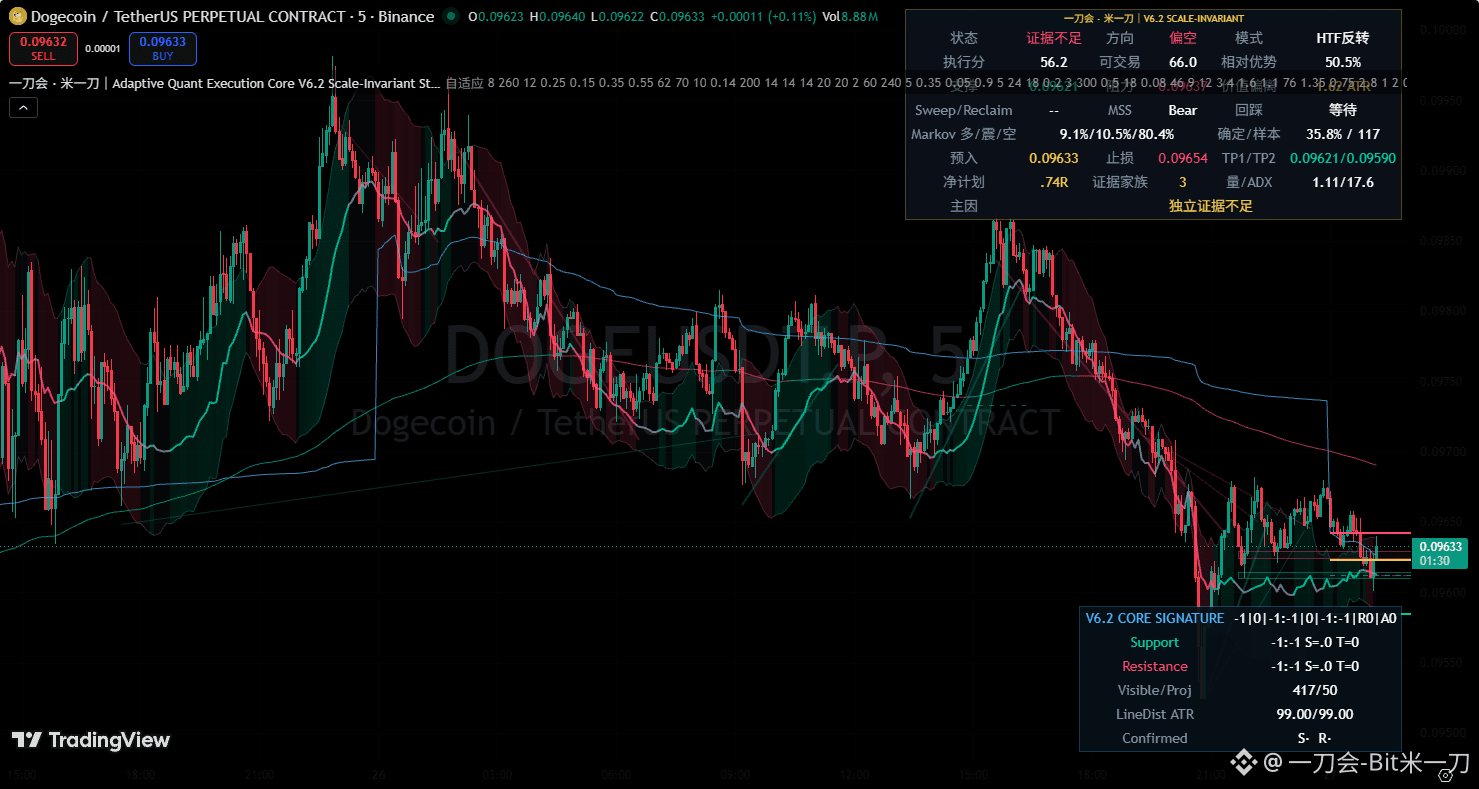Viewport: 1479px width, 789px height.
Task: Click the Support row label
Action: (x=1154, y=642)
